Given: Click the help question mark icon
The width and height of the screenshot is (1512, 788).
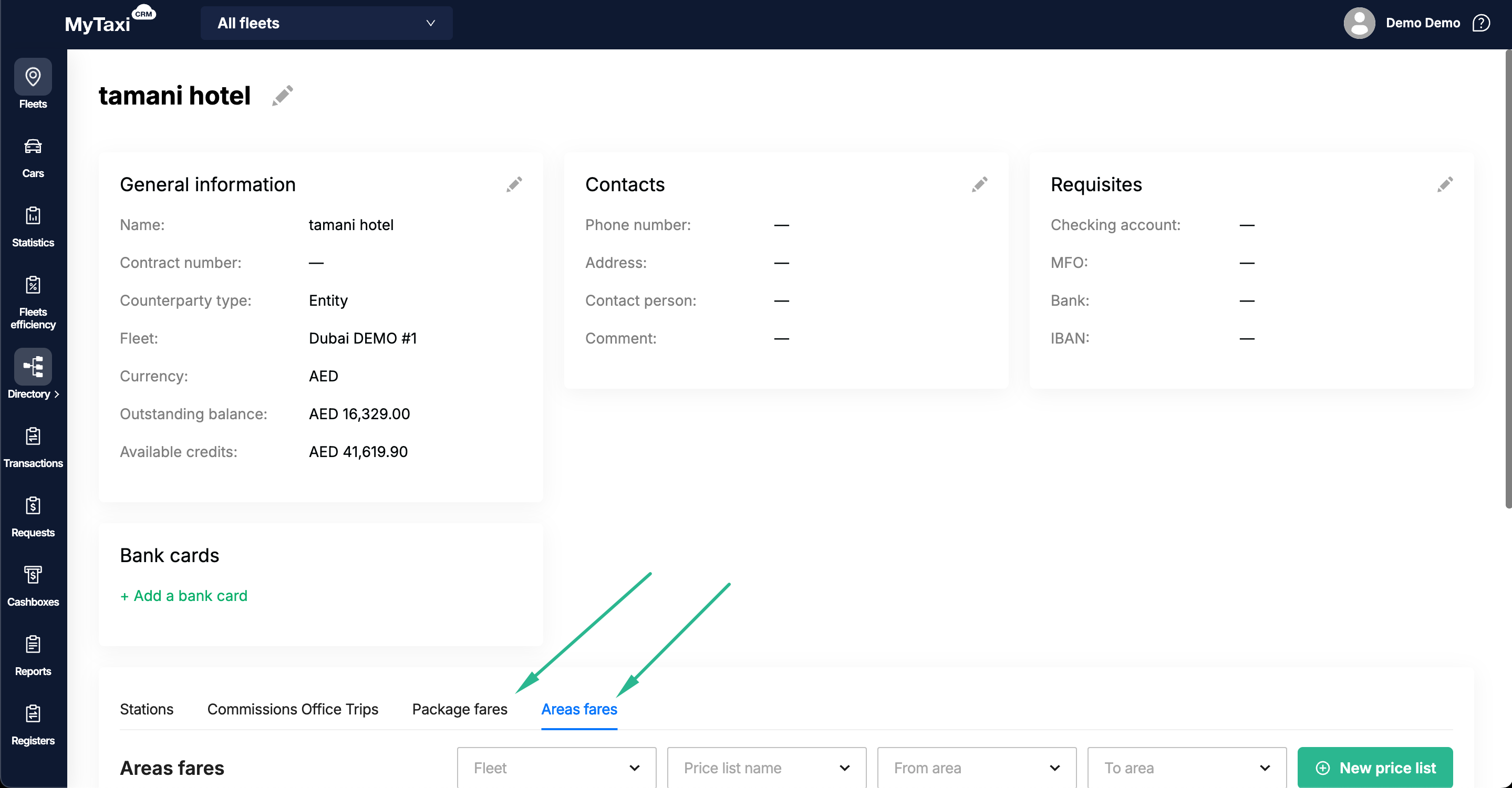Looking at the screenshot, I should pyautogui.click(x=1481, y=23).
